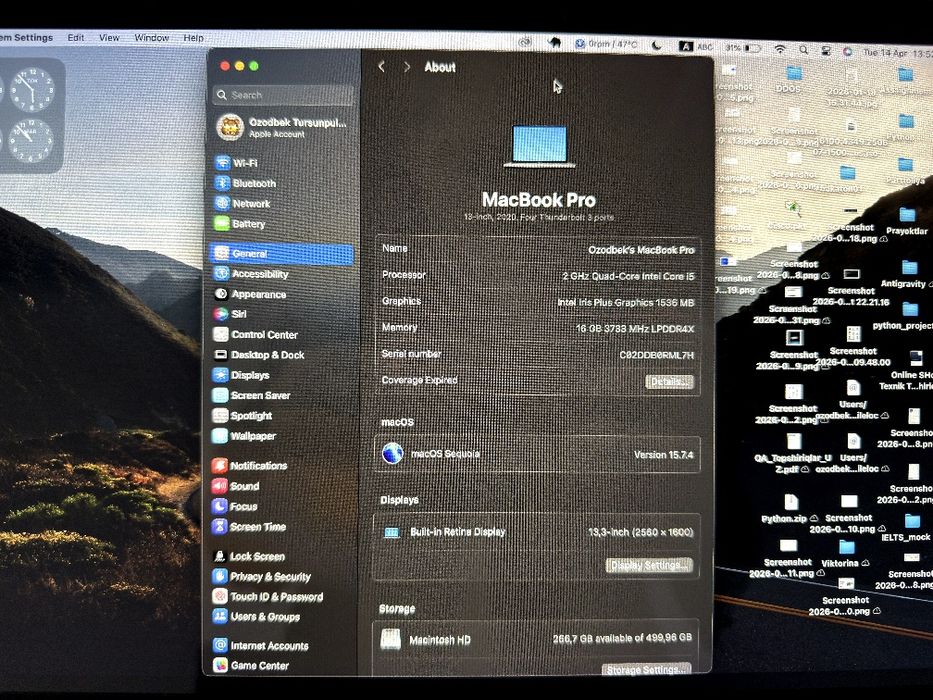Select the General gear icon
Image resolution: width=933 pixels, height=700 pixels.
pos(222,253)
